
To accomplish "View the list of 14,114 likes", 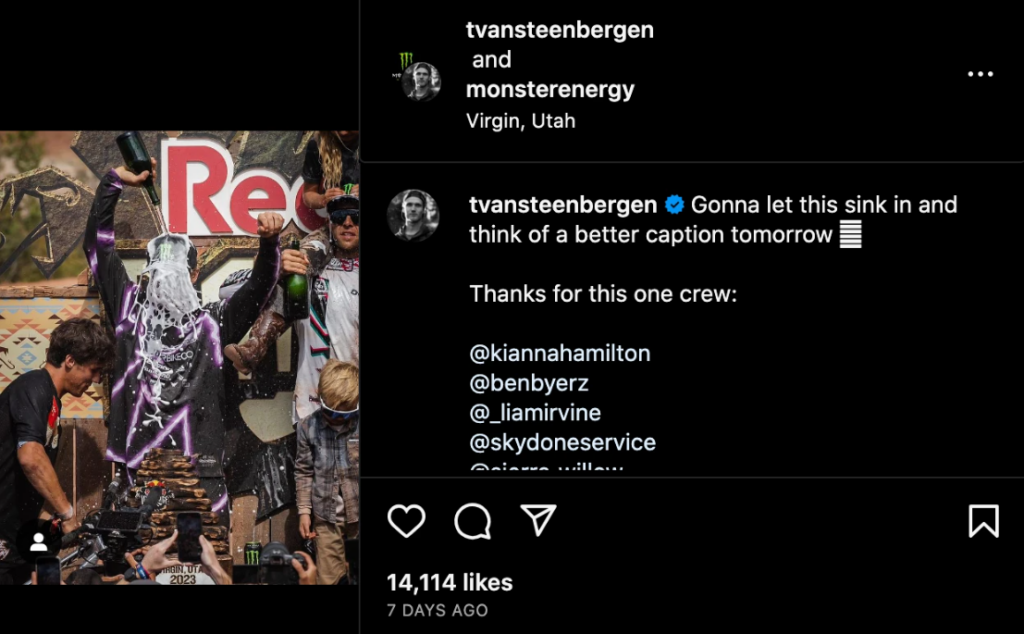I will 449,583.
